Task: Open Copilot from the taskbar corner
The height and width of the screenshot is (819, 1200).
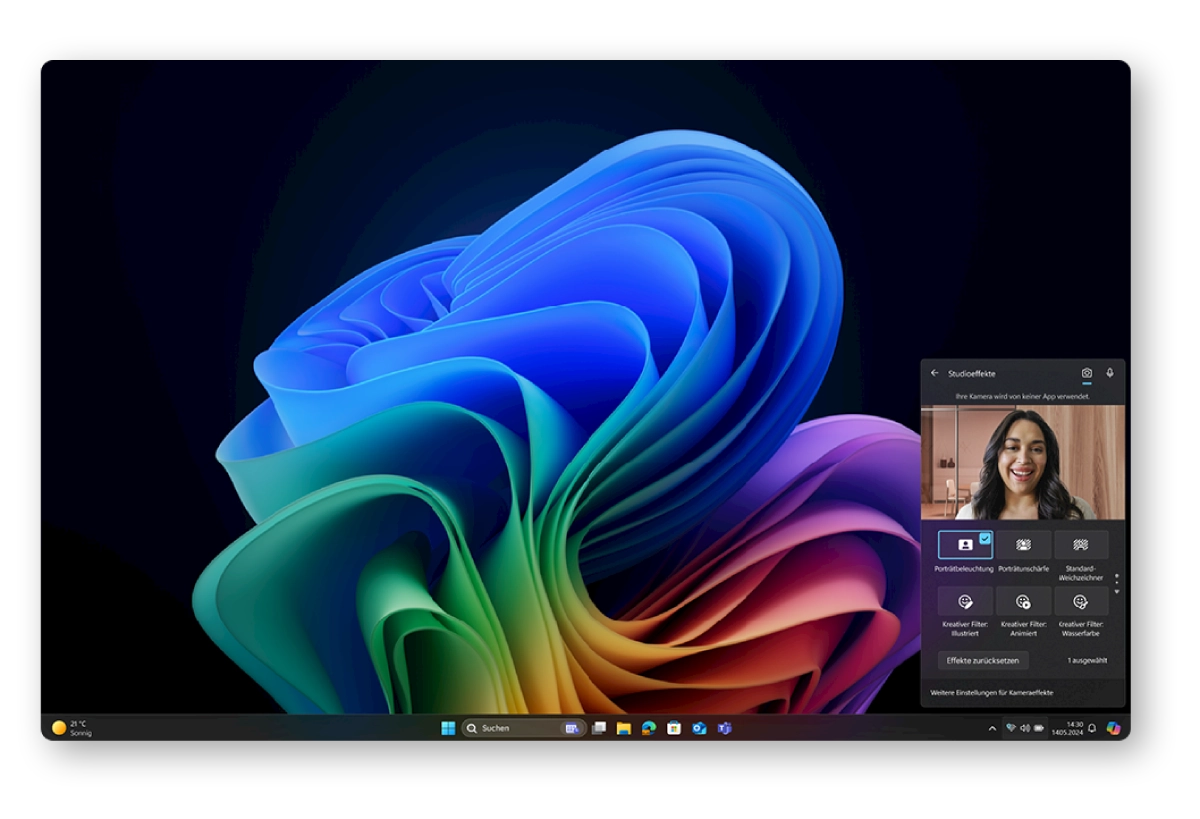Action: [x=1113, y=728]
